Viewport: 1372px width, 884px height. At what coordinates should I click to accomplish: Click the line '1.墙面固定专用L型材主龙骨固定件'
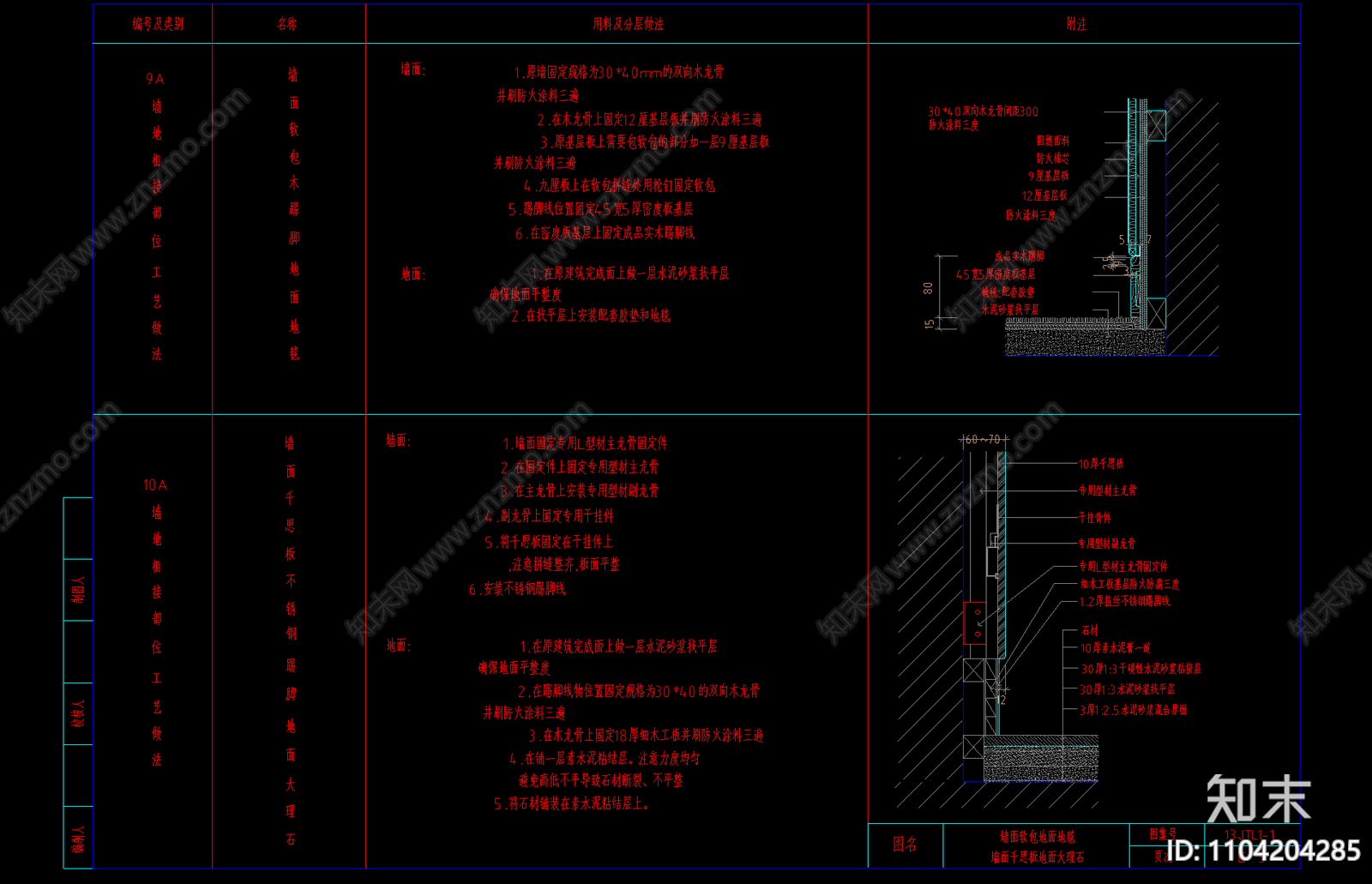click(x=586, y=444)
